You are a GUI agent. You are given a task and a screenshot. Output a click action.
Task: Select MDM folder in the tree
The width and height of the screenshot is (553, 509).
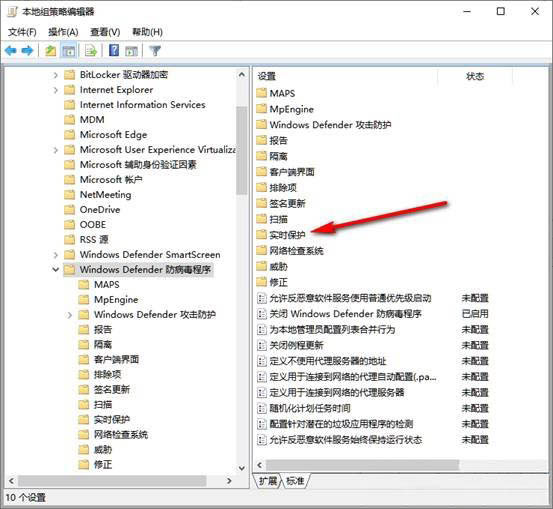pyautogui.click(x=92, y=120)
